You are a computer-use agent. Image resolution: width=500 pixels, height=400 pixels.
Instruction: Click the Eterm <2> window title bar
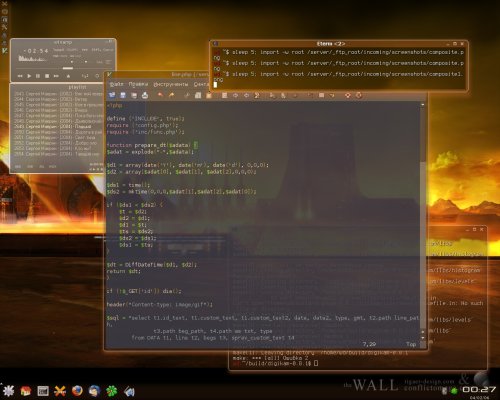point(331,44)
